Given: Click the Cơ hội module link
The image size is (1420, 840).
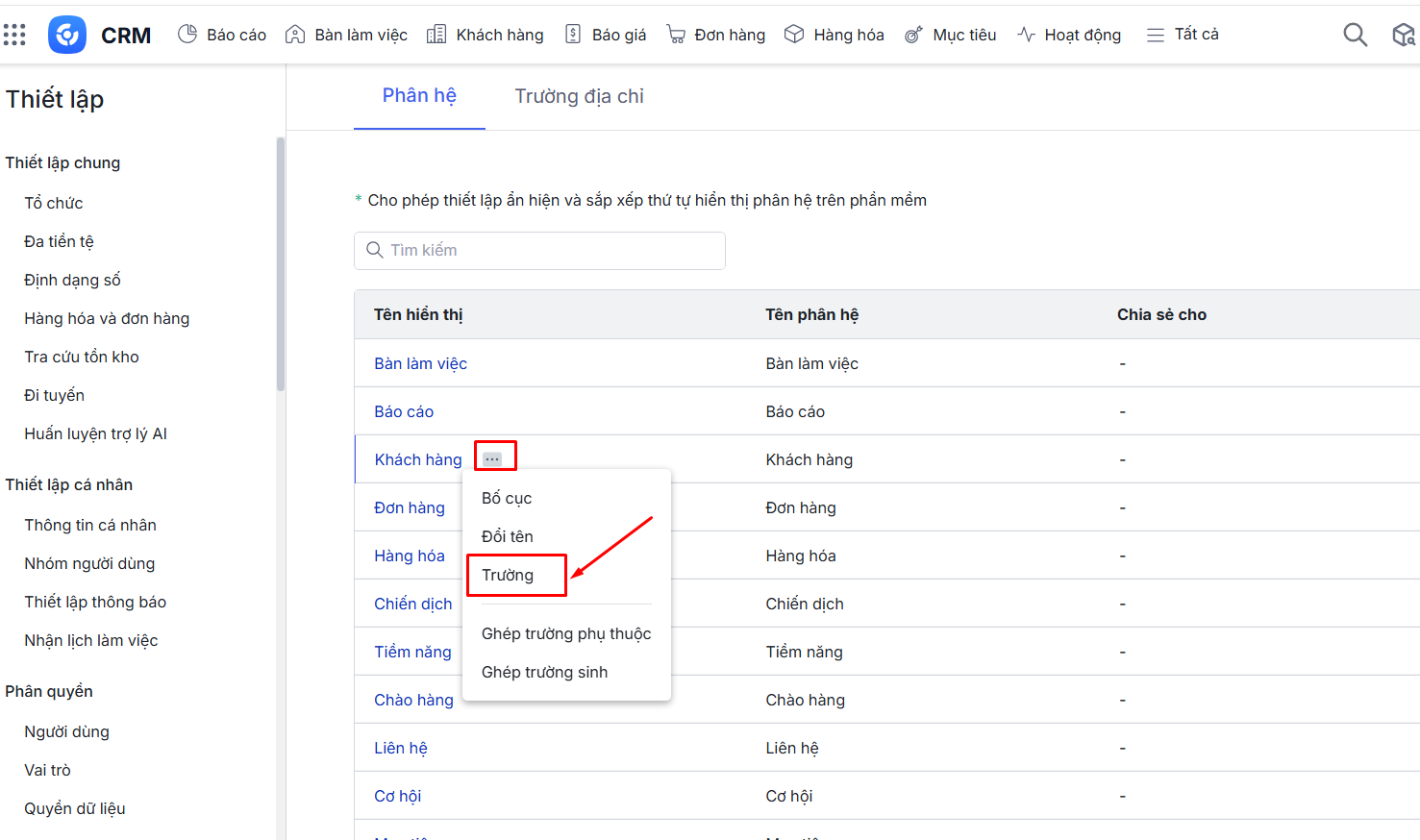Looking at the screenshot, I should click(397, 796).
